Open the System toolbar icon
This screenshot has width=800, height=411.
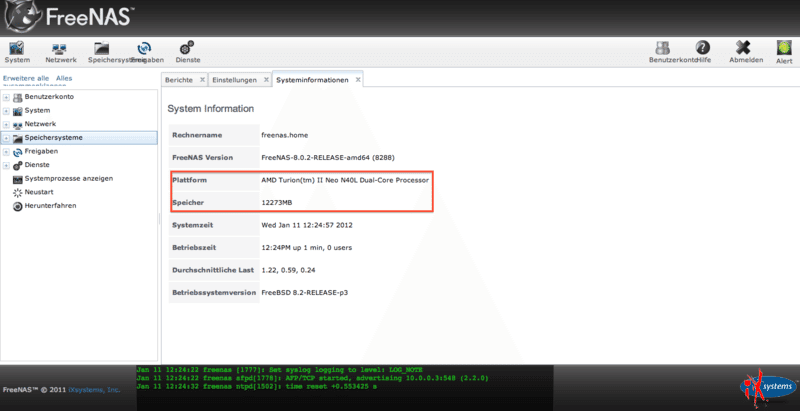pos(17,48)
